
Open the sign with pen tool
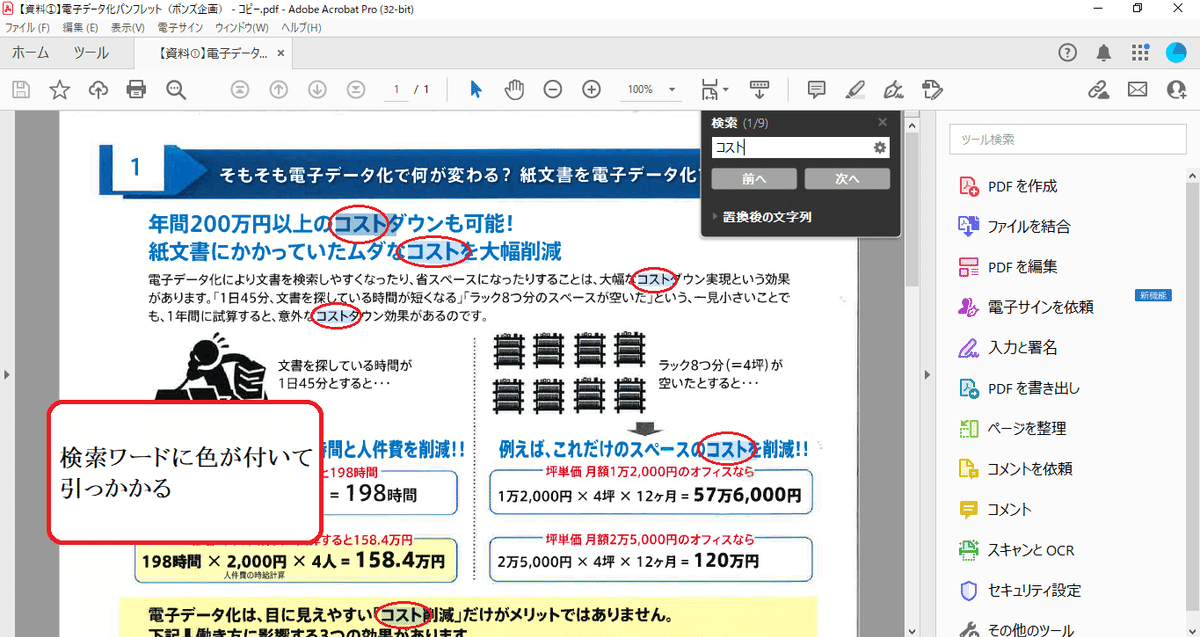click(x=894, y=90)
